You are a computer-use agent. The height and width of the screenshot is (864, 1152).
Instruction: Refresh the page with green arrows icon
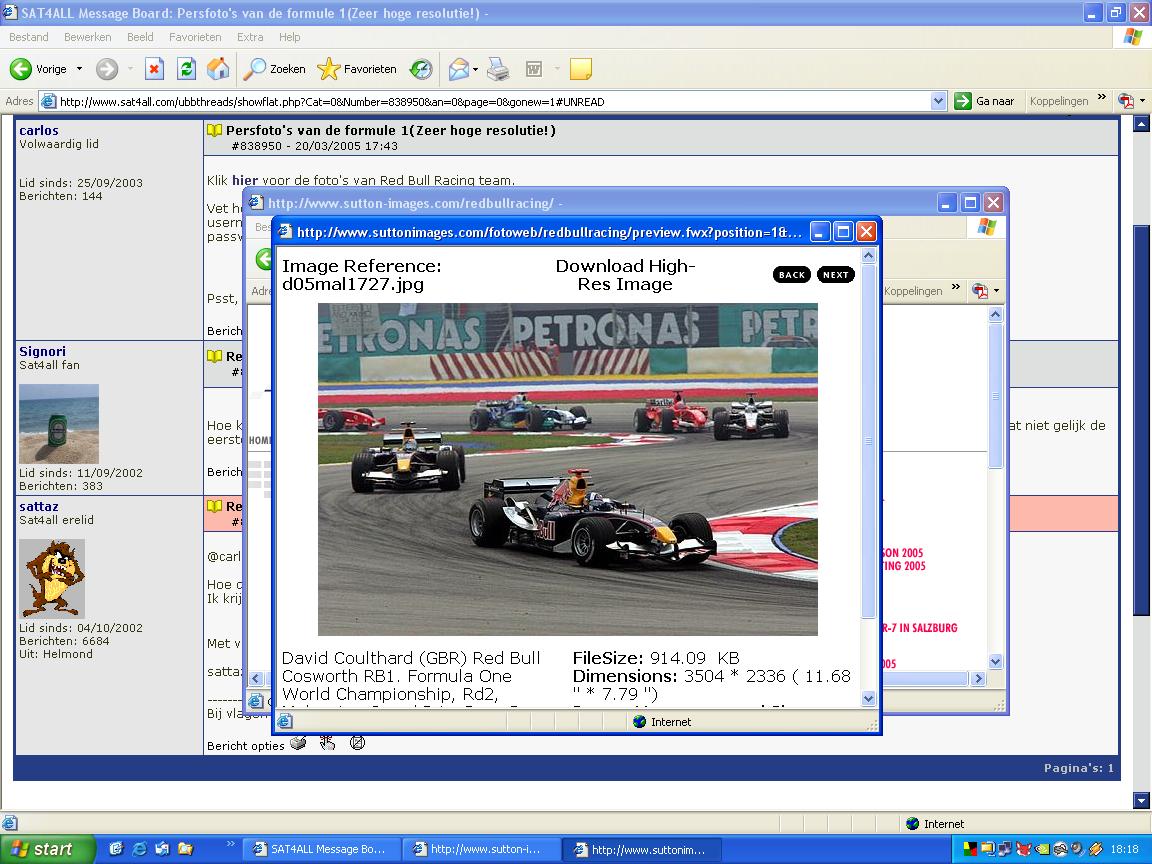click(187, 69)
